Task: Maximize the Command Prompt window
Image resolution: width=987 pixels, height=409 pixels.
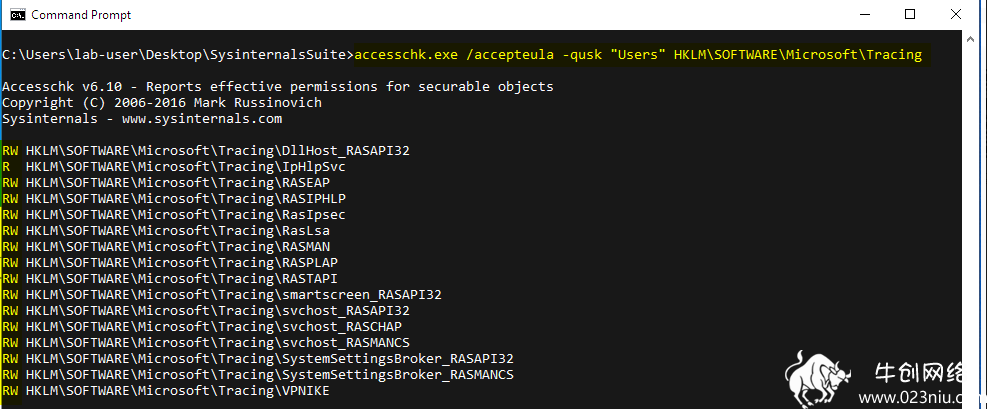Action: click(x=910, y=14)
